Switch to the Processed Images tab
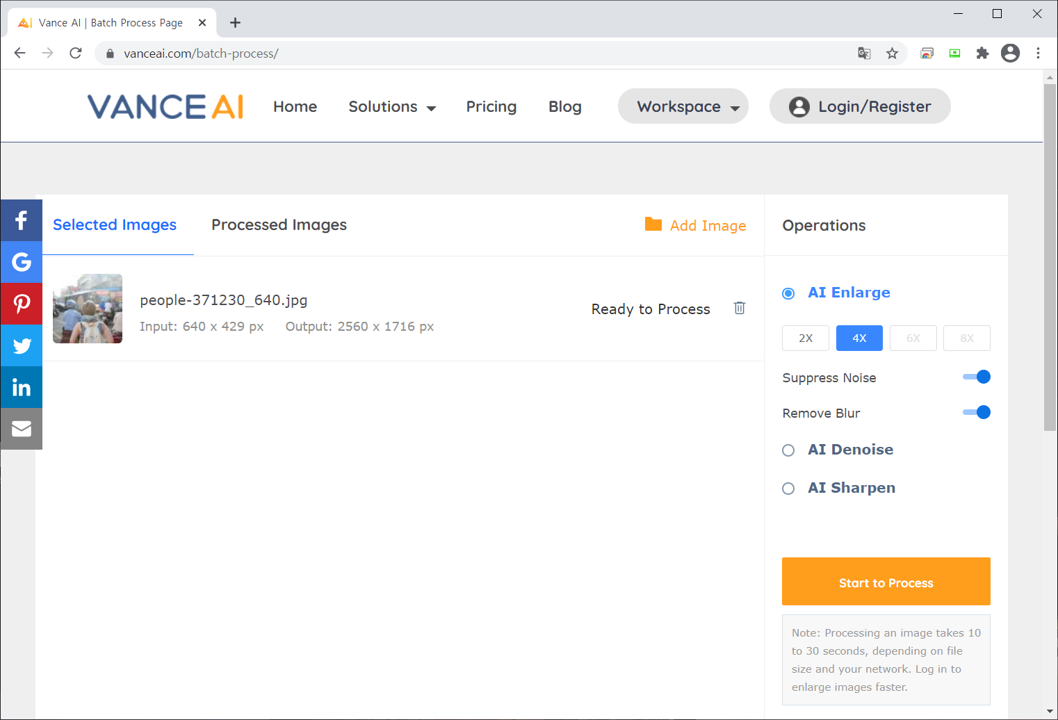Screen dimensions: 1058x720 coord(279,225)
